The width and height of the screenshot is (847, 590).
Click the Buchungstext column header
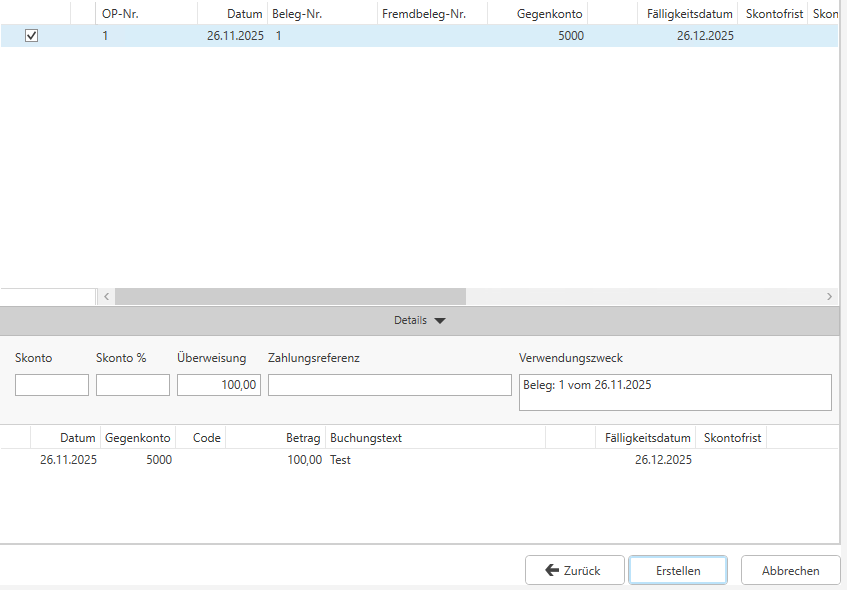[435, 438]
